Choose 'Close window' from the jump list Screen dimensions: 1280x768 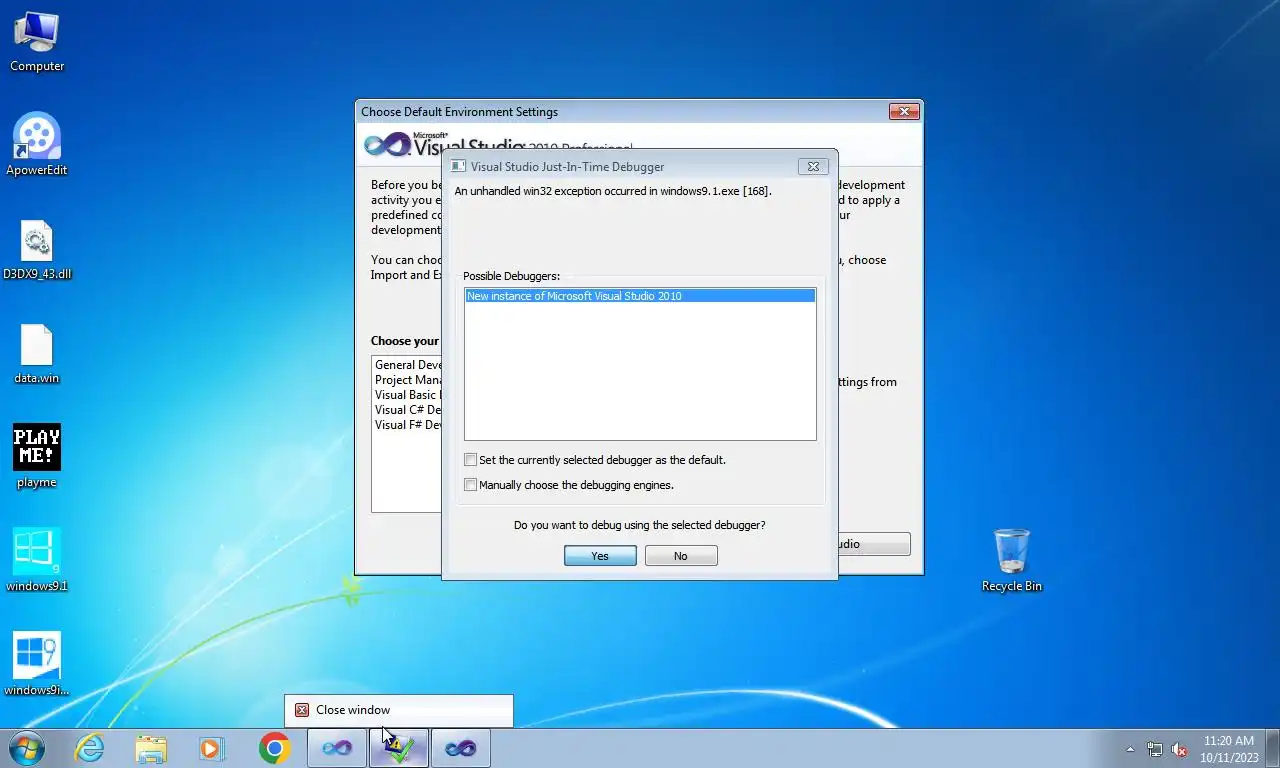click(x=399, y=710)
